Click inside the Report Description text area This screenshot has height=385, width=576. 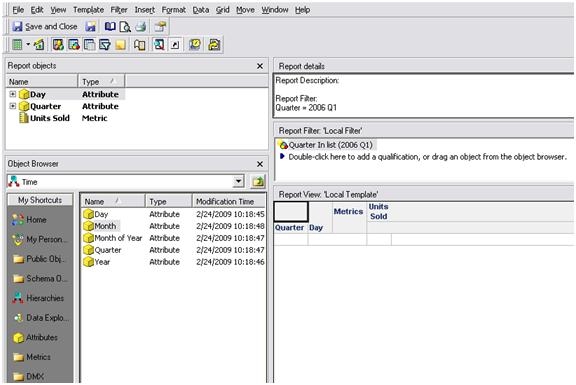click(x=423, y=95)
